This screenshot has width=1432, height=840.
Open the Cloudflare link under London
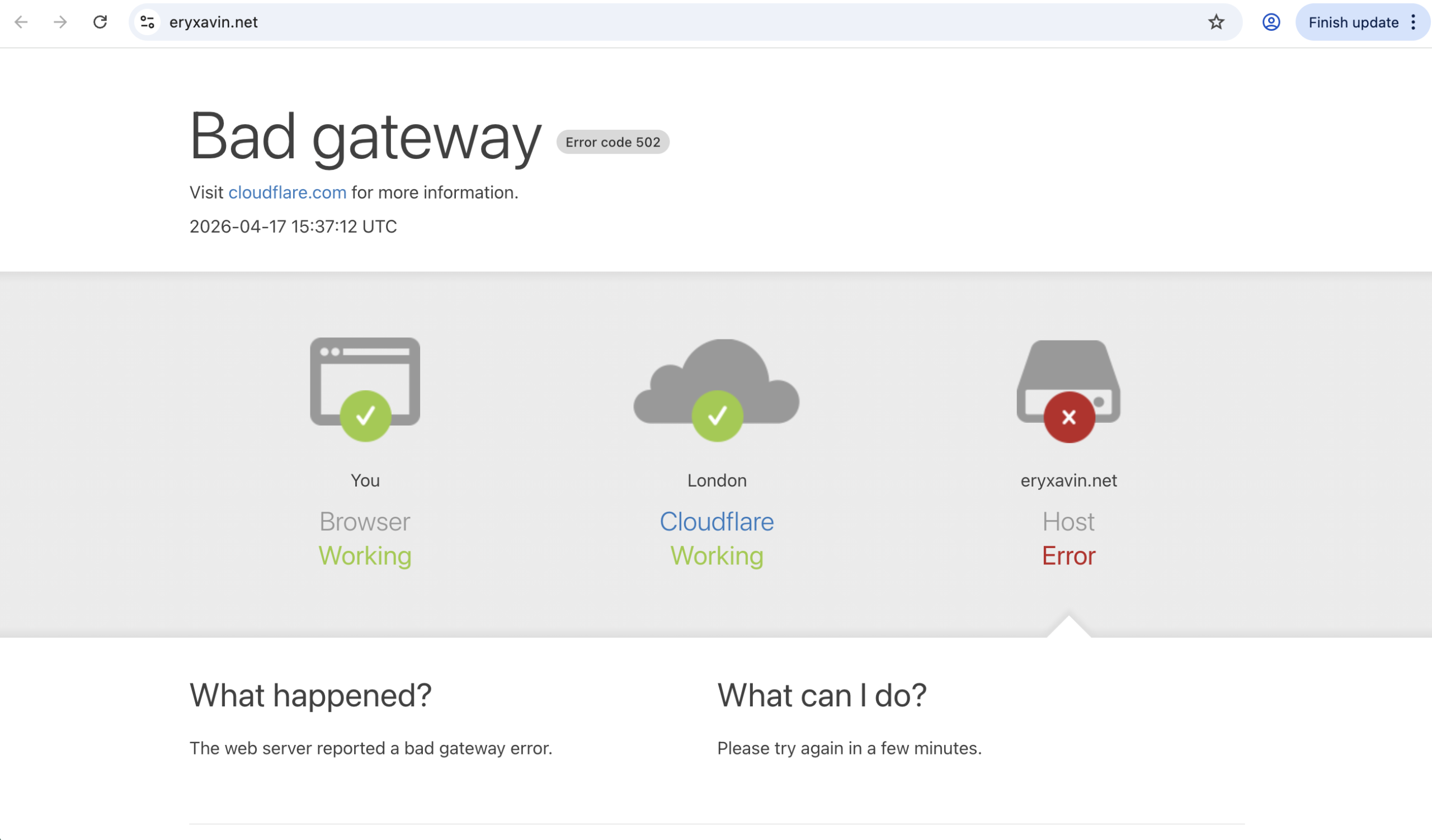tap(717, 521)
